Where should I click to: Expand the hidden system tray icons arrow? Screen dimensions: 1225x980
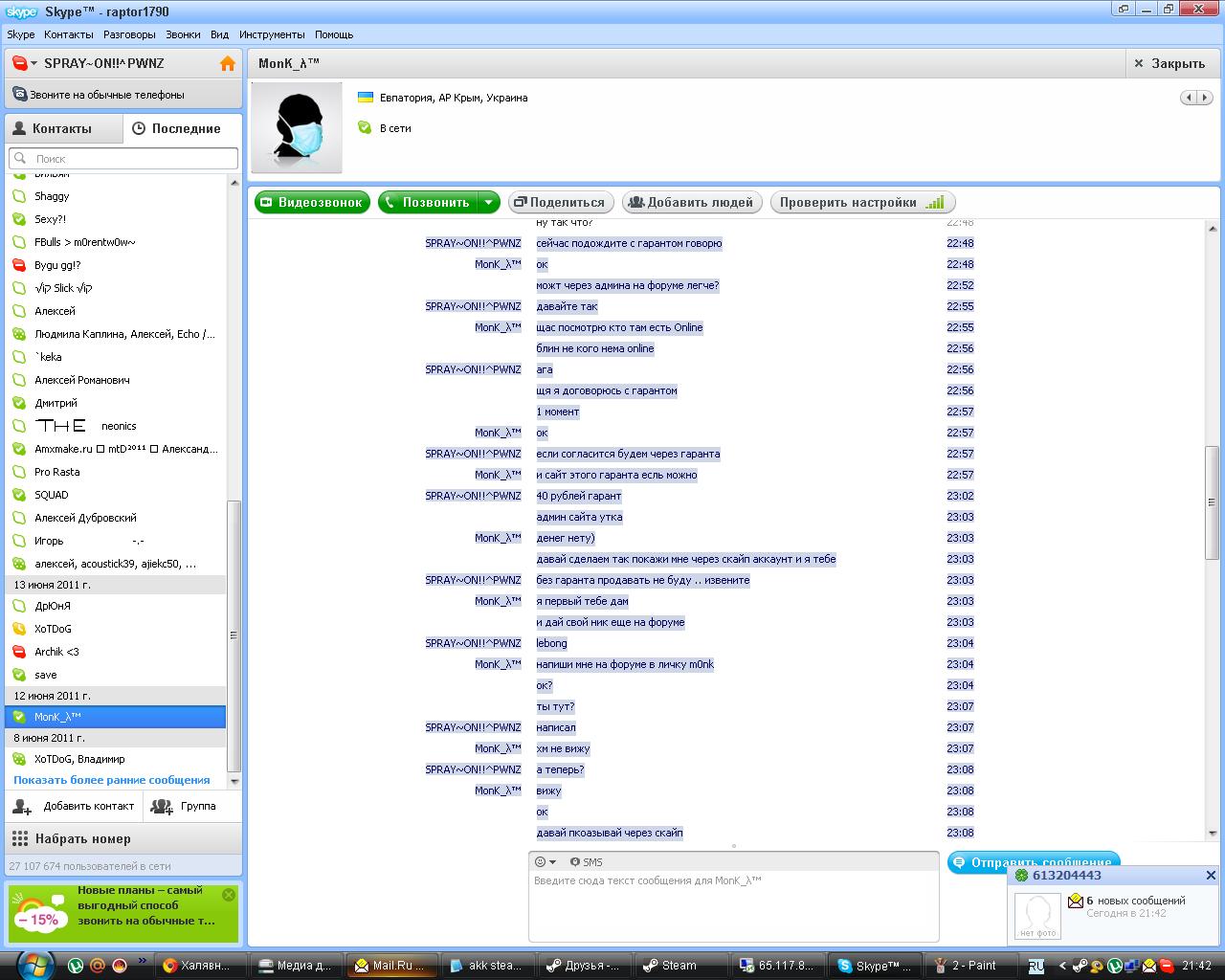1062,966
